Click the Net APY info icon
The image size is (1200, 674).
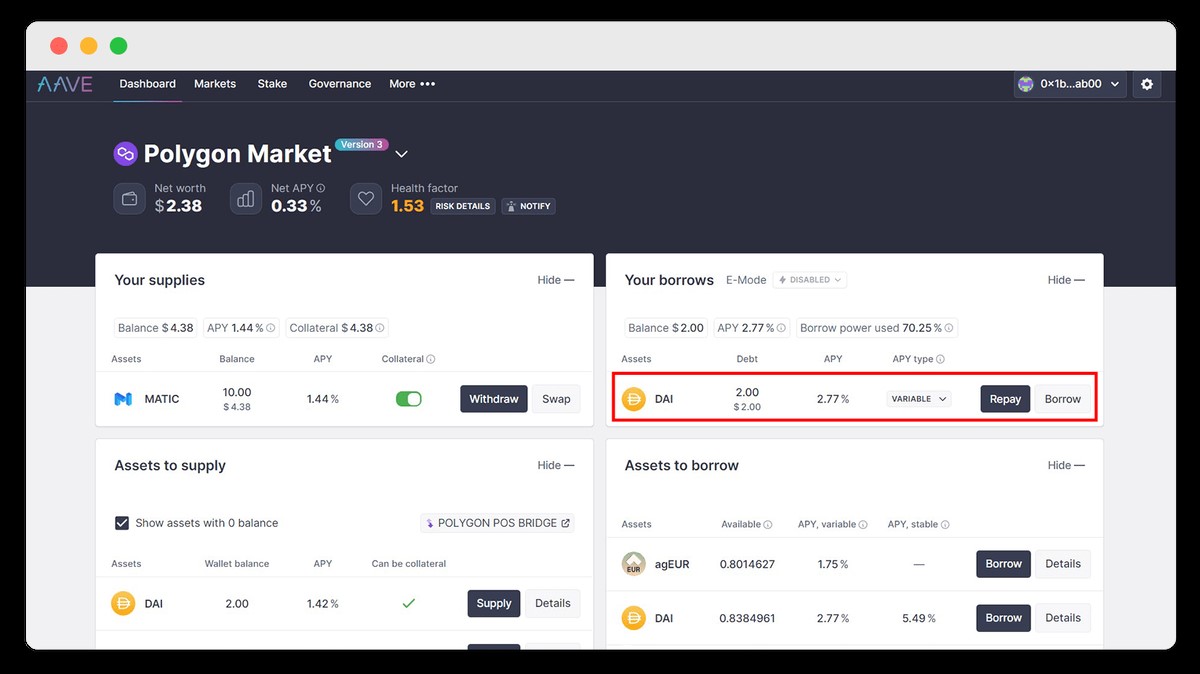pyautogui.click(x=321, y=188)
